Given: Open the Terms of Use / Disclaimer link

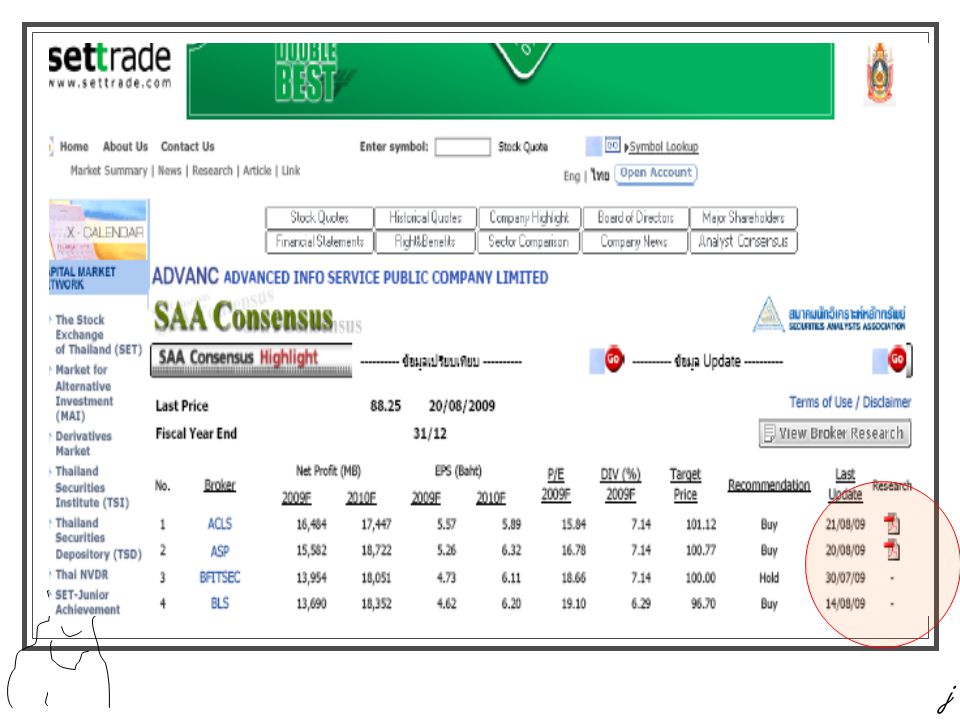Looking at the screenshot, I should coord(850,402).
